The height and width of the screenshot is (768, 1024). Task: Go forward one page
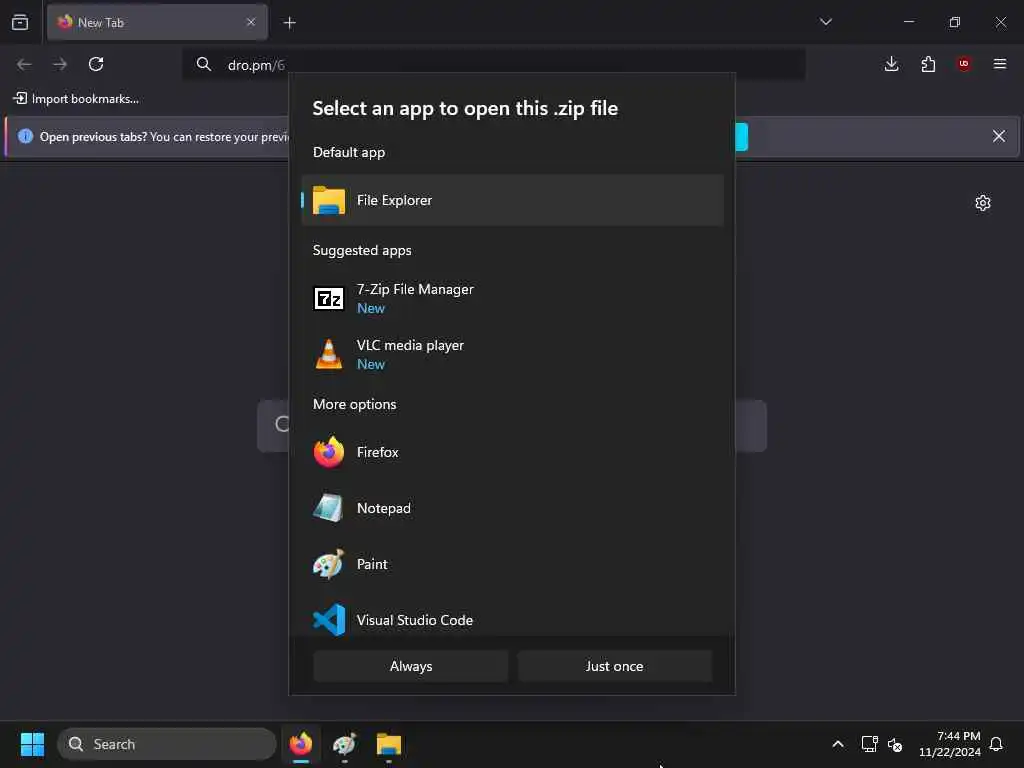[x=60, y=64]
